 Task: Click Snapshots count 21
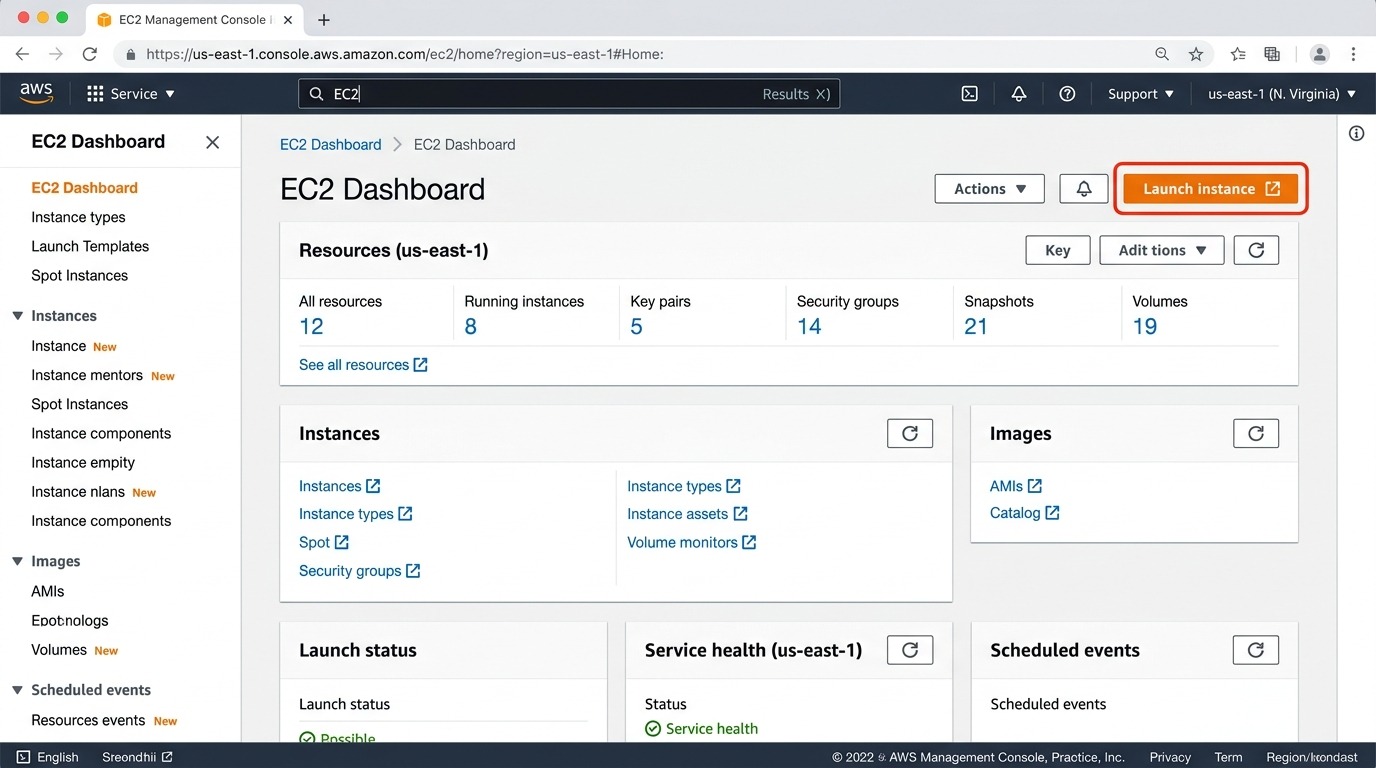pos(976,327)
